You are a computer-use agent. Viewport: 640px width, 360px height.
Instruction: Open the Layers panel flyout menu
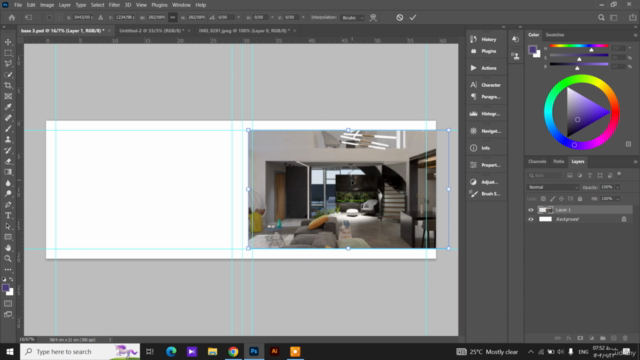tap(635, 162)
